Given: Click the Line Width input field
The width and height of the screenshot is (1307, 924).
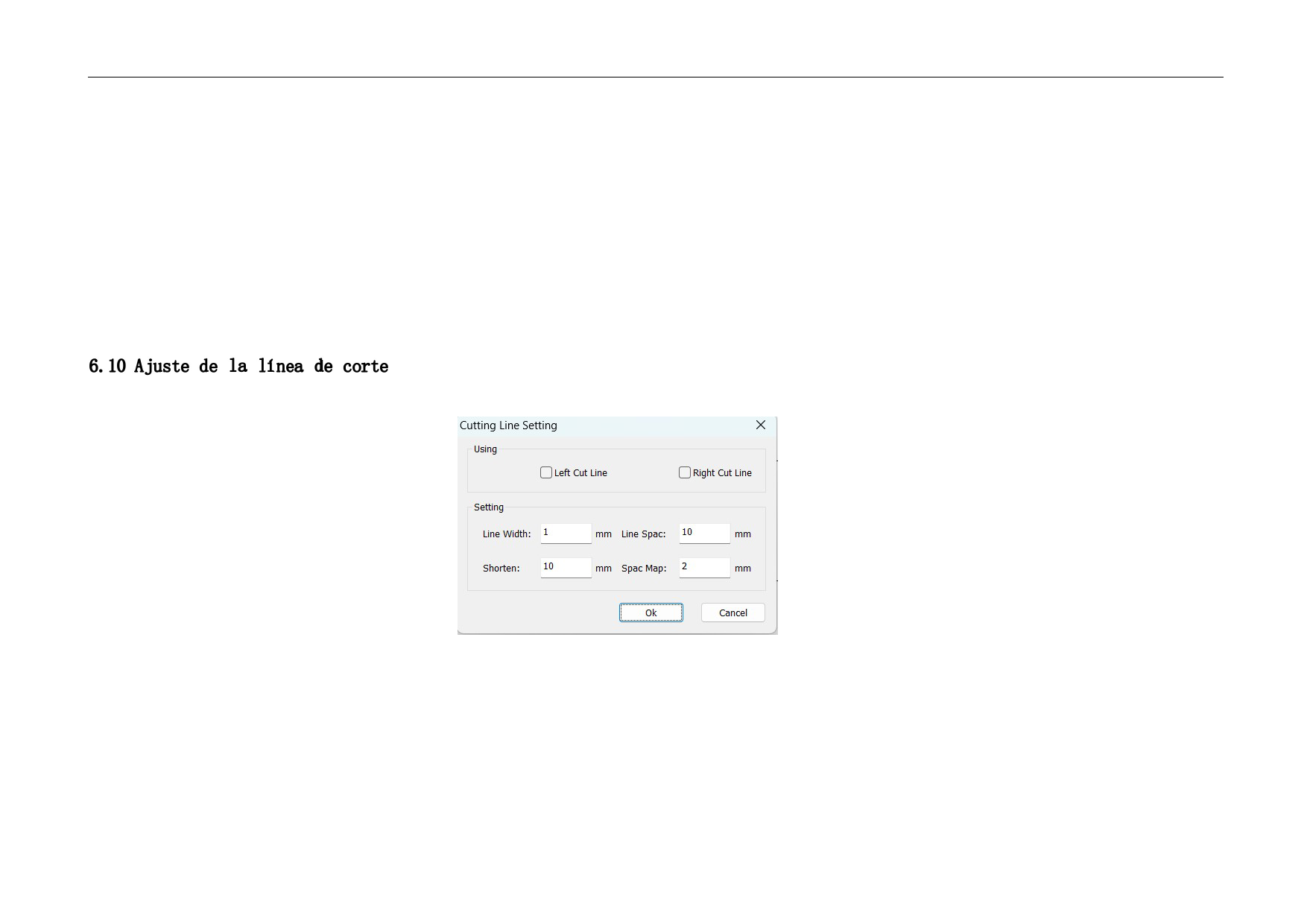Looking at the screenshot, I should point(566,534).
